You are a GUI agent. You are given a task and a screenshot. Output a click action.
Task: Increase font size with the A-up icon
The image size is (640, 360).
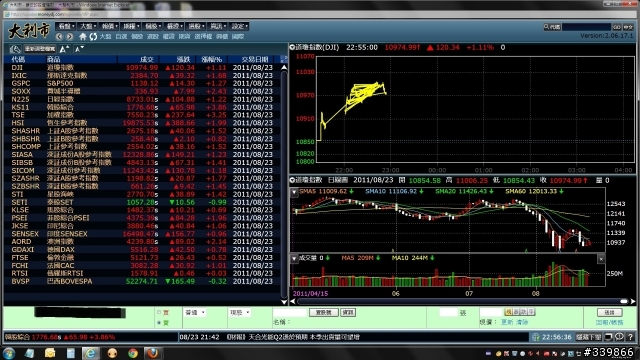click(x=64, y=49)
